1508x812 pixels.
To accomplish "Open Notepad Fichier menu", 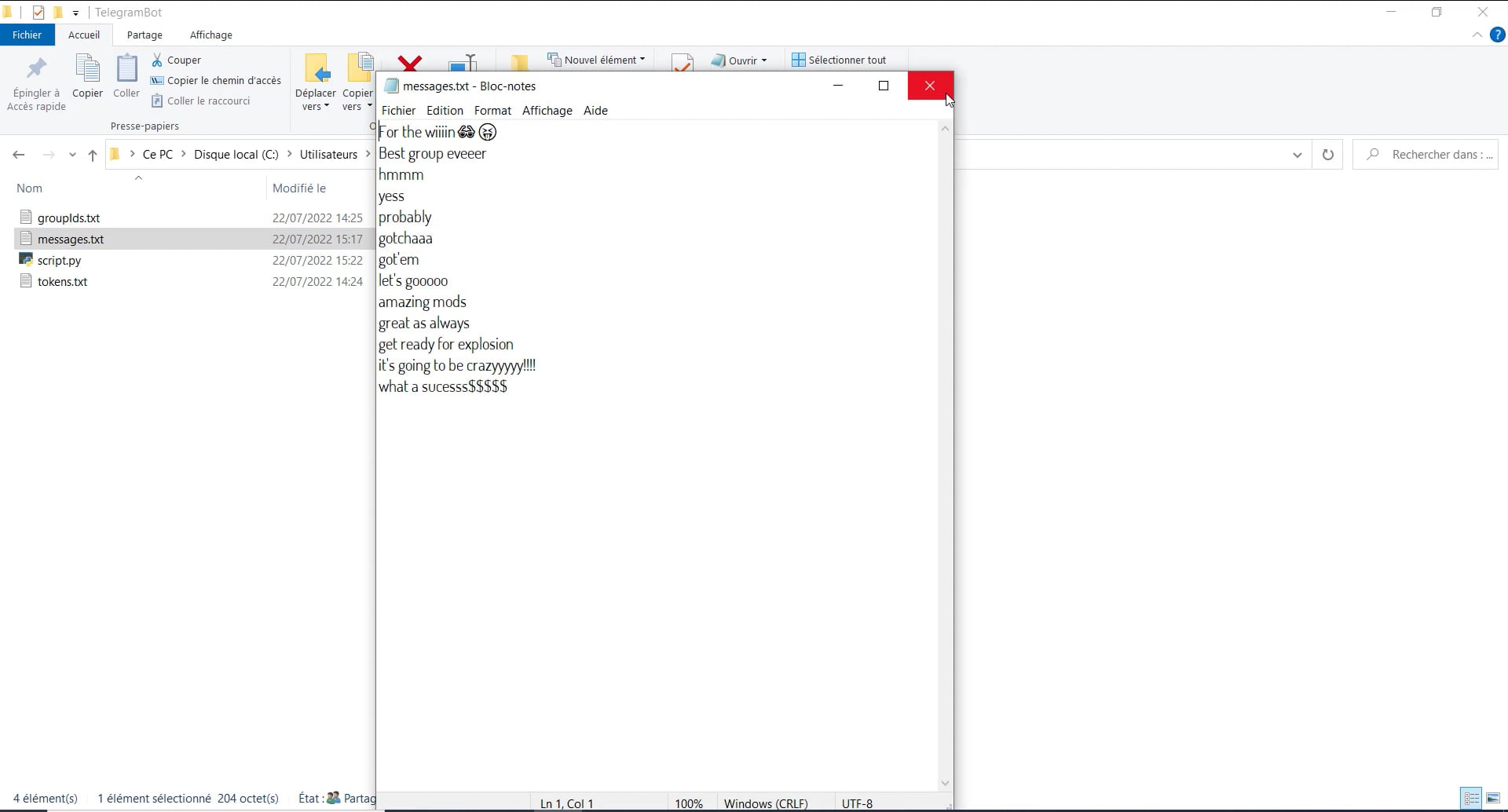I will 398,110.
